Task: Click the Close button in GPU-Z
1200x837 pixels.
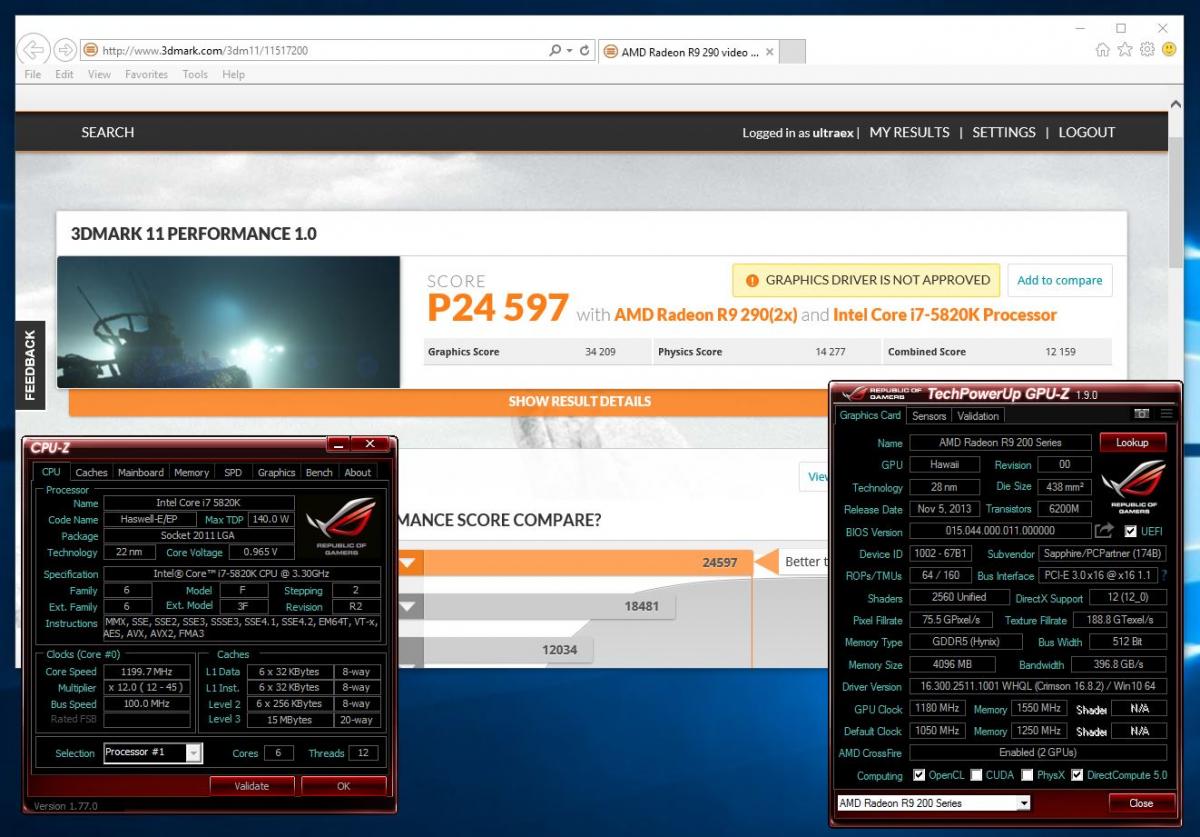Action: [1140, 803]
